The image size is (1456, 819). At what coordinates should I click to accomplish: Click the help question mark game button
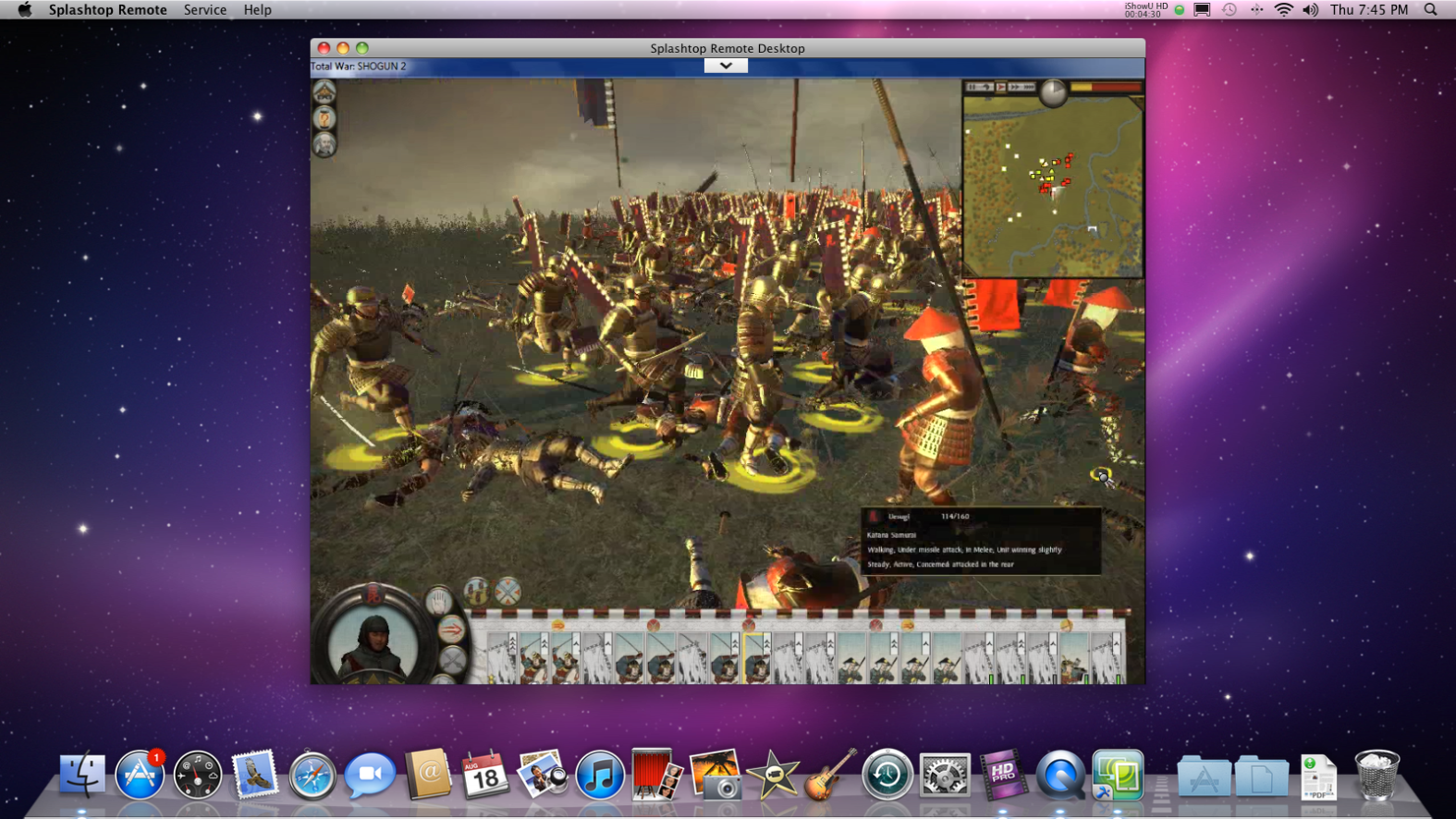[x=324, y=118]
